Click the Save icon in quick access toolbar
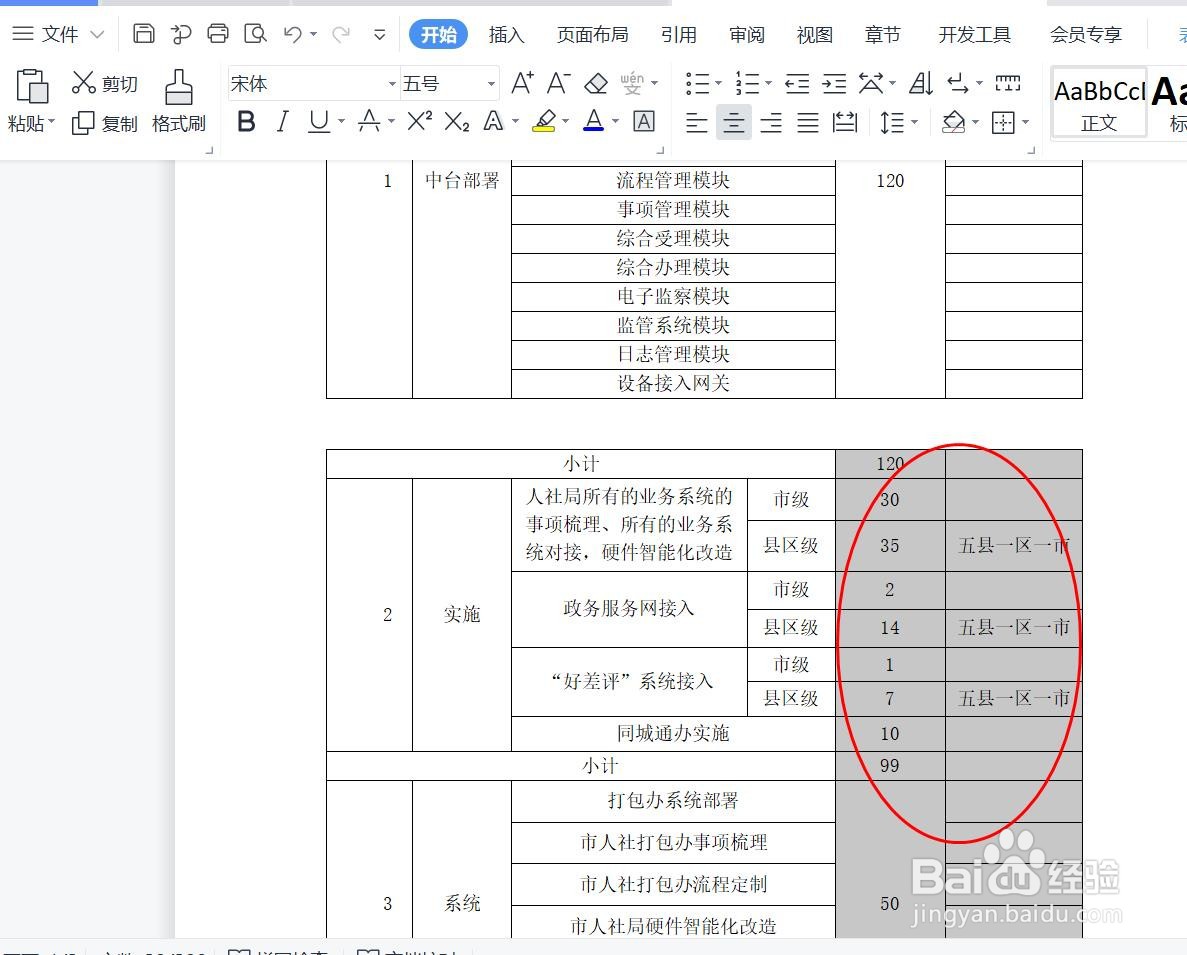 click(143, 33)
